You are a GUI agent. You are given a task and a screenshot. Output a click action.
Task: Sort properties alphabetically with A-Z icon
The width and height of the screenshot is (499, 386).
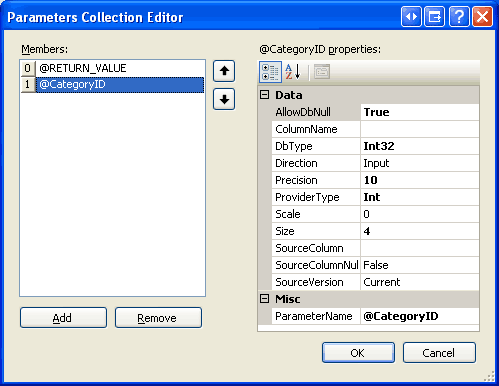293,72
